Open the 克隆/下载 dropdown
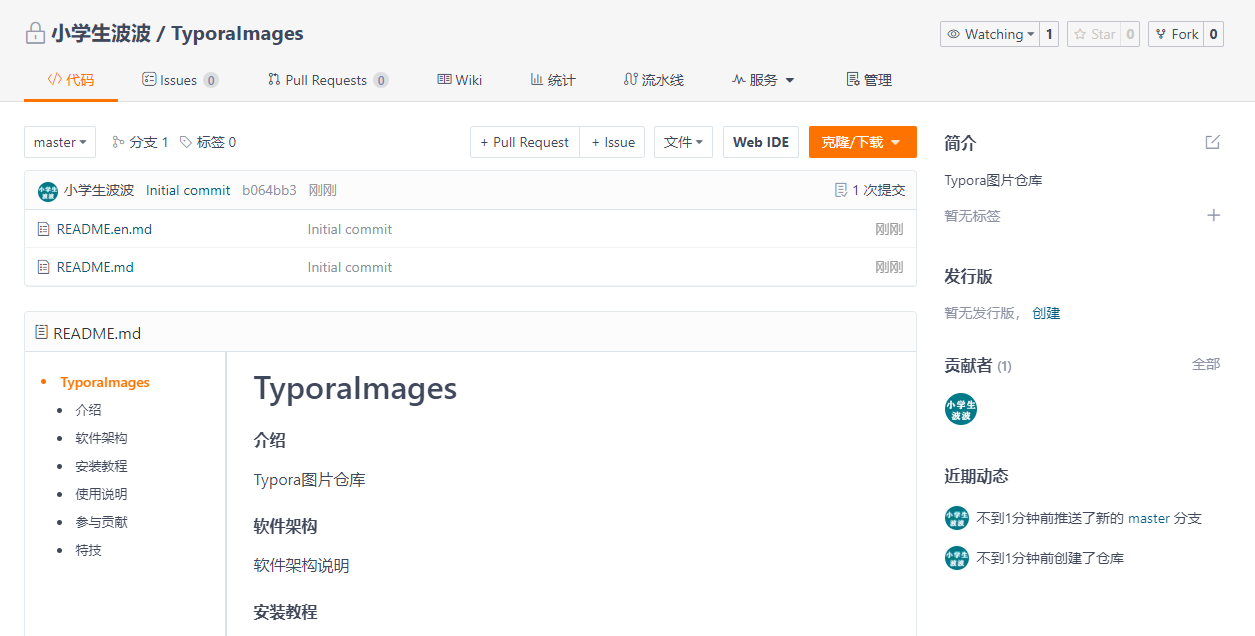 coord(862,142)
